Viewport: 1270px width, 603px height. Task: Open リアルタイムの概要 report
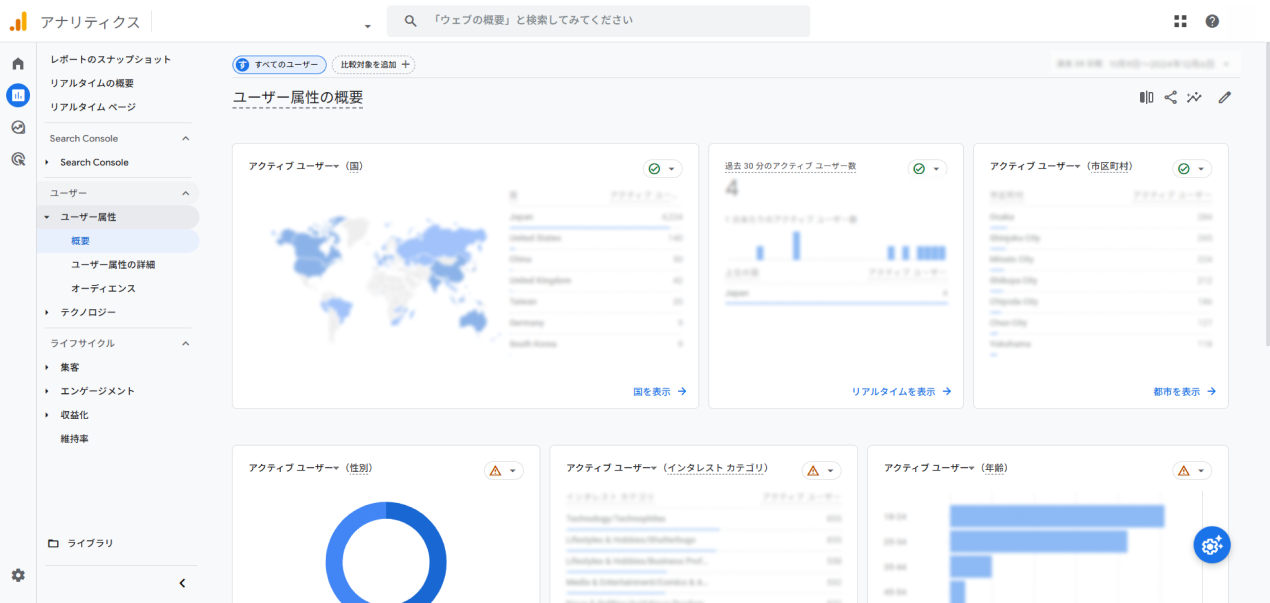92,83
